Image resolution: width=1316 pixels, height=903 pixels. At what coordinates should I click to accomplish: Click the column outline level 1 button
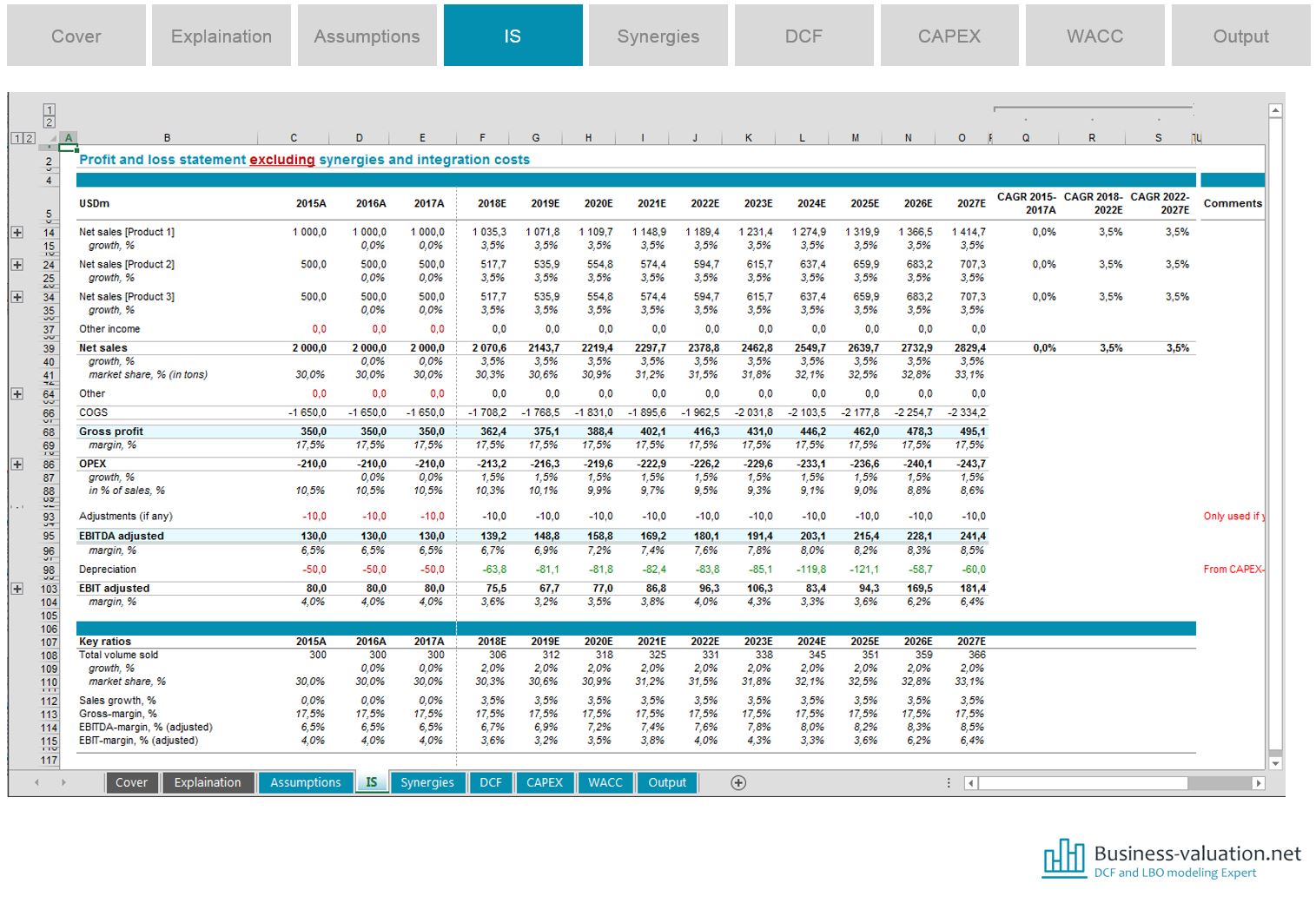(x=50, y=109)
